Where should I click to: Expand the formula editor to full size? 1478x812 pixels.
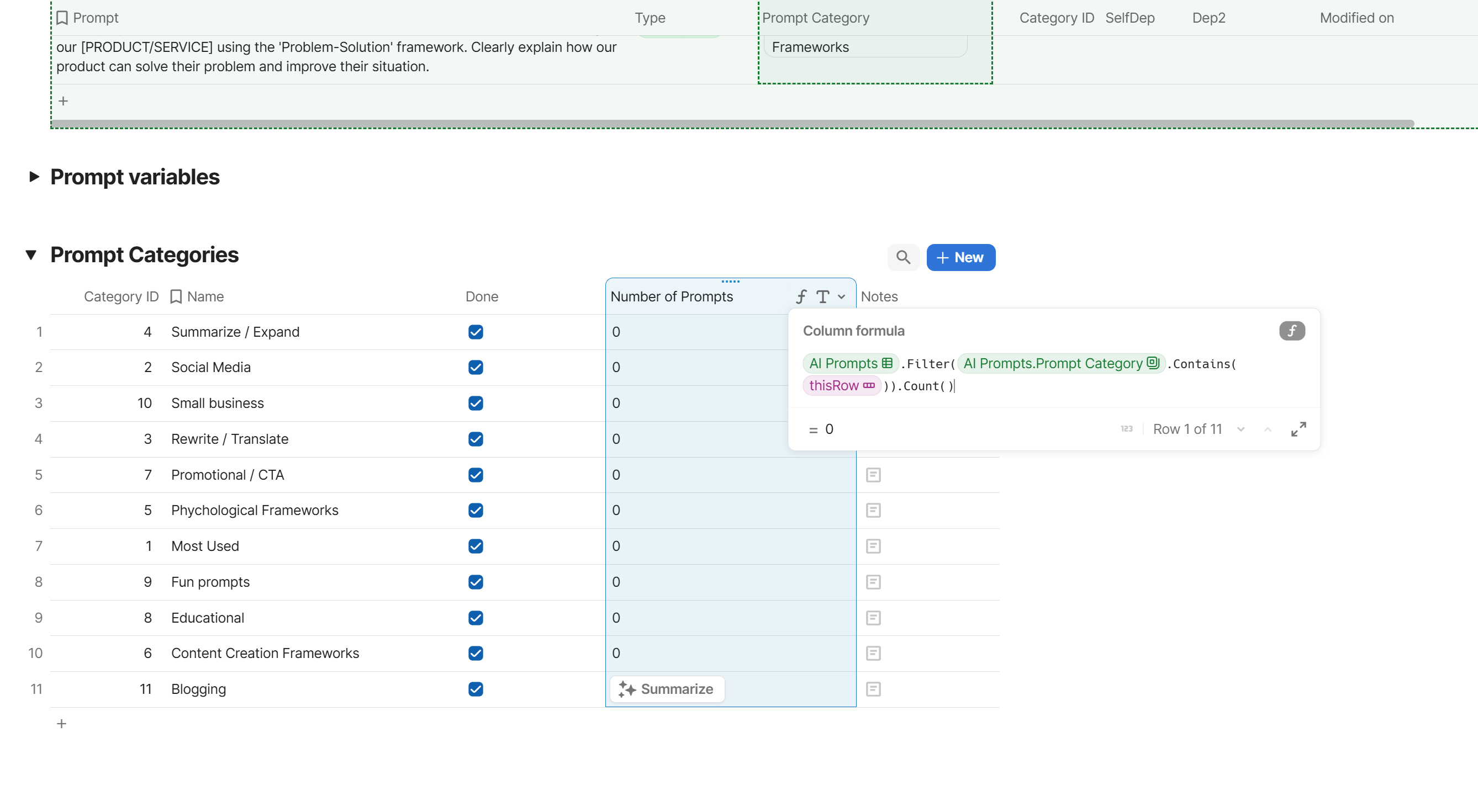1298,429
